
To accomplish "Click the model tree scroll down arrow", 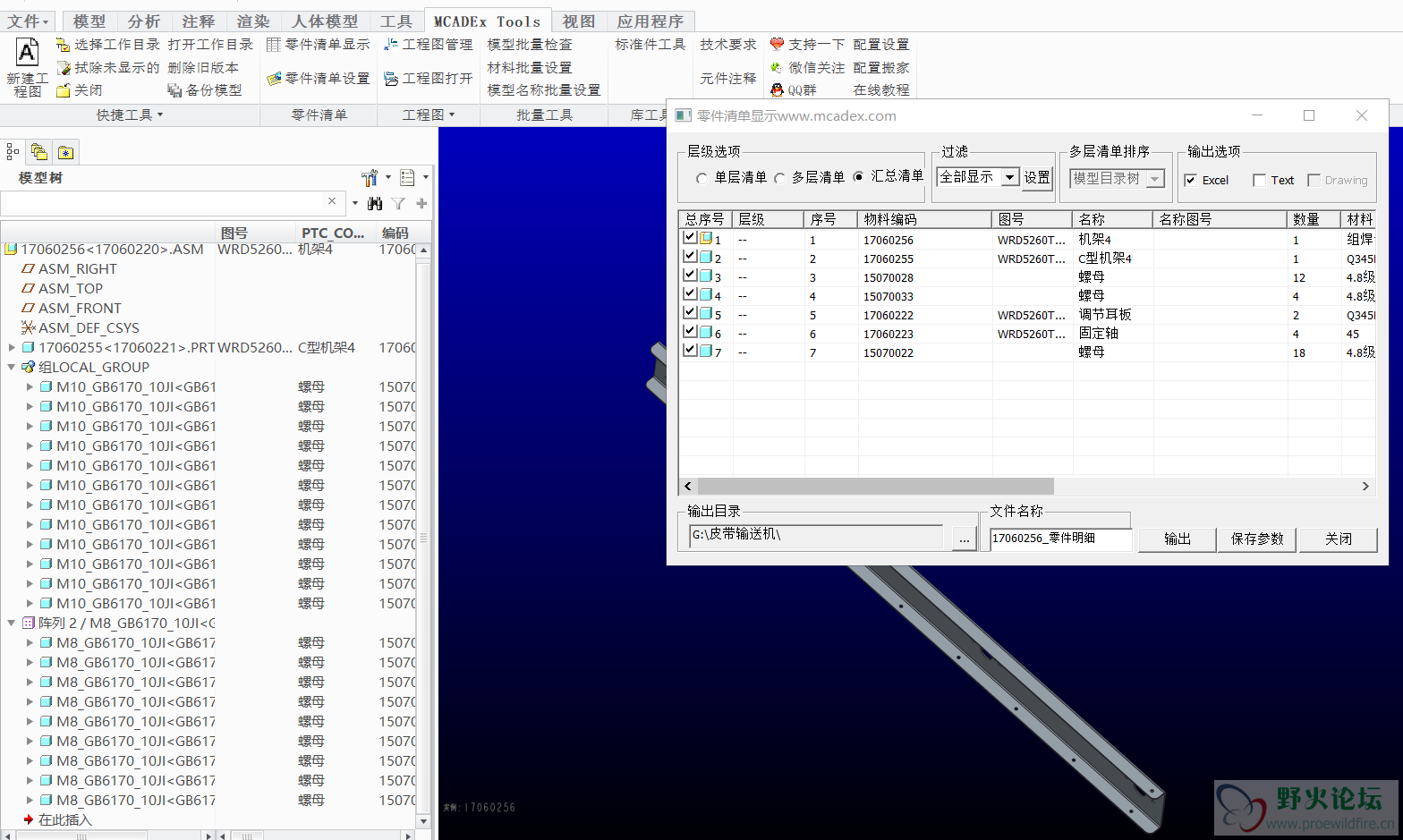I will pyautogui.click(x=423, y=820).
